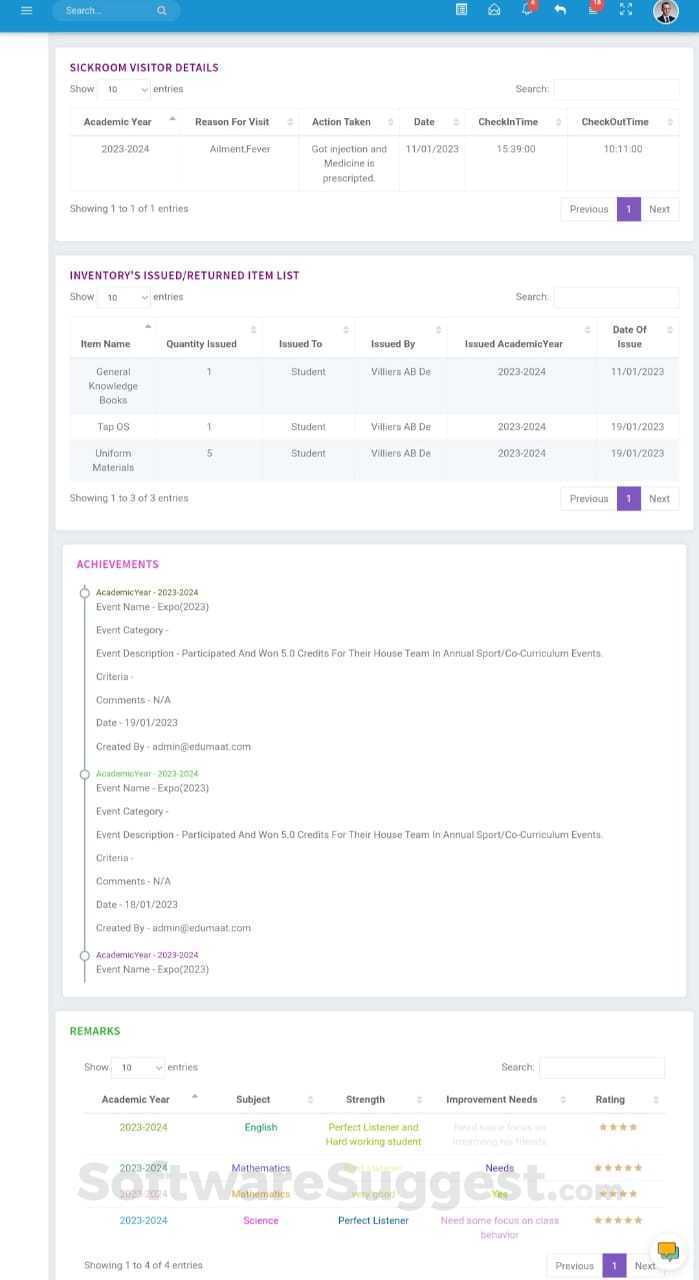Open the document list icon in header

(x=461, y=10)
